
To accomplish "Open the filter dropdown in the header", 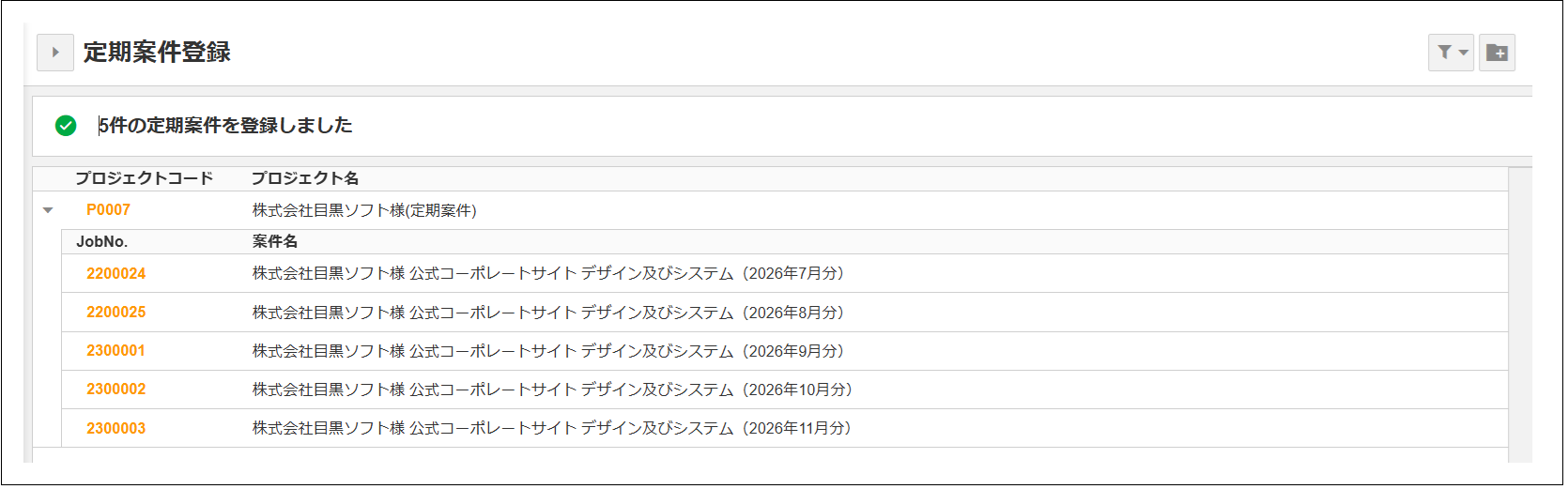I will point(1451,53).
